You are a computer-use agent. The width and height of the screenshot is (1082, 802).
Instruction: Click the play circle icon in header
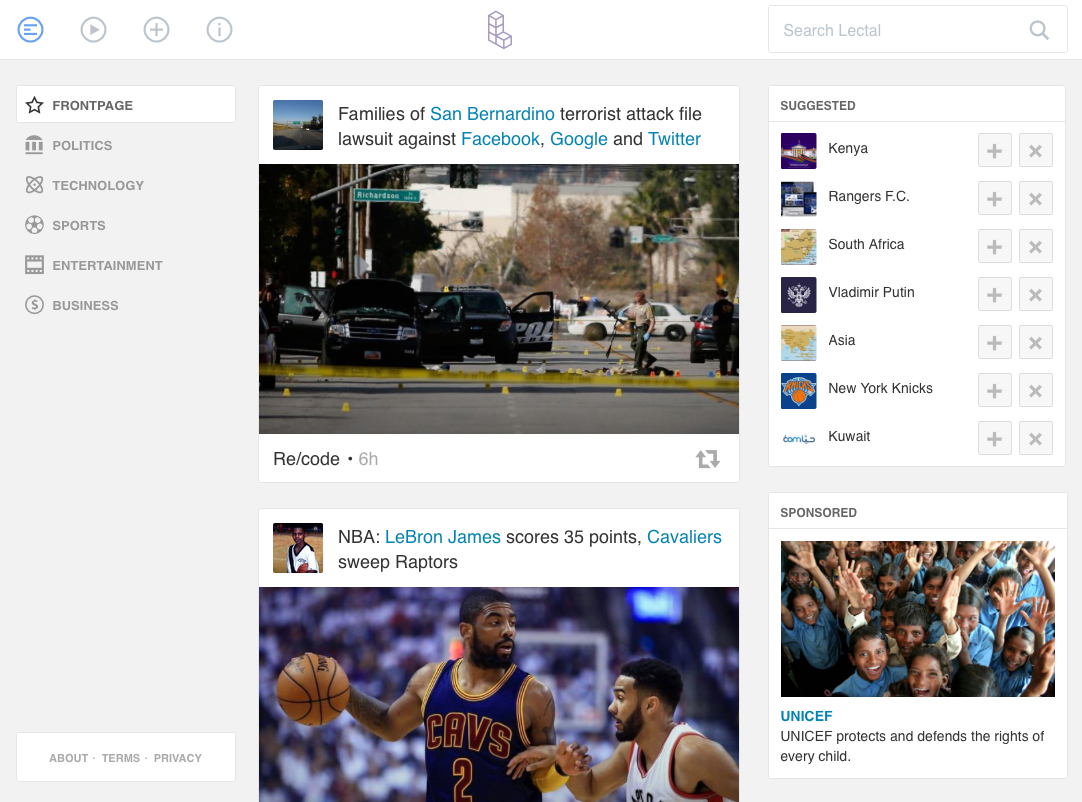click(93, 30)
